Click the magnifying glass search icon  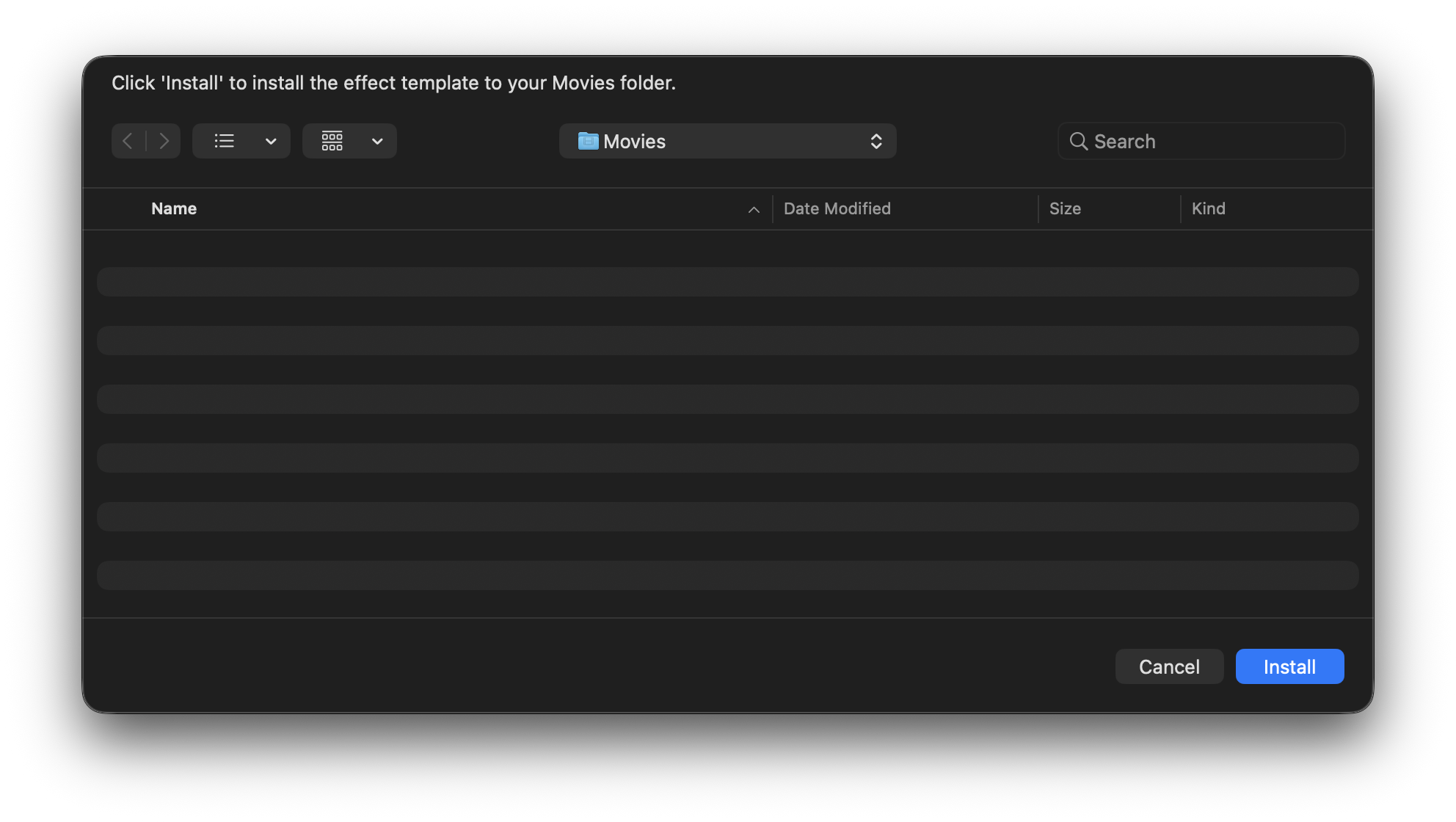[1078, 141]
